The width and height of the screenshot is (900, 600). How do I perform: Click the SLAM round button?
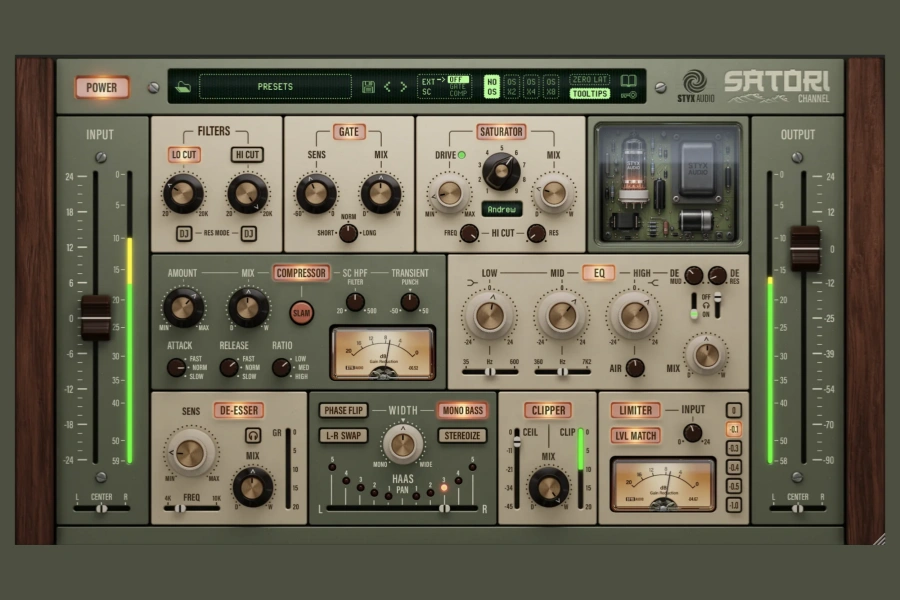point(301,313)
